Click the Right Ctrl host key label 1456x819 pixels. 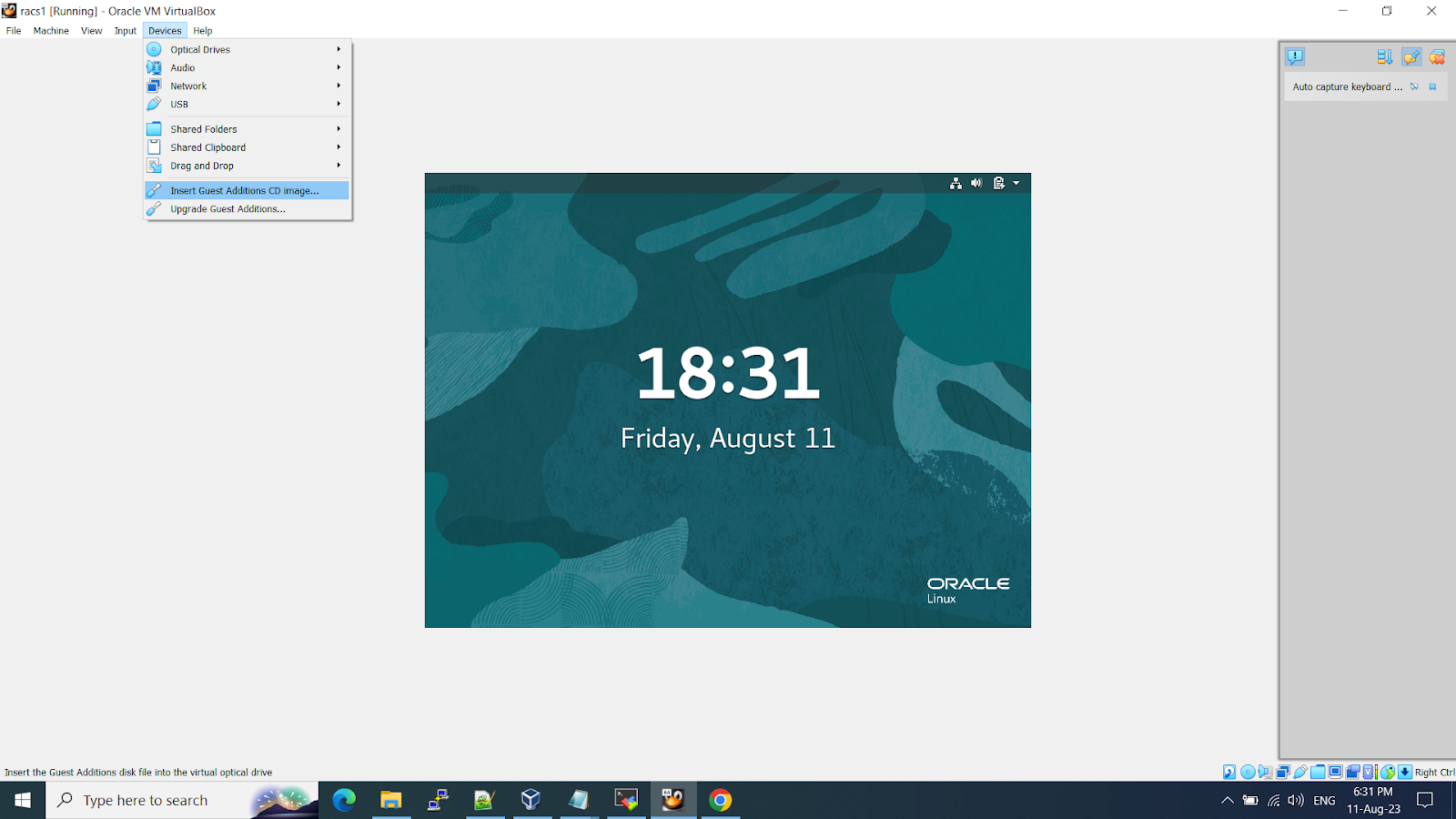point(1435,772)
